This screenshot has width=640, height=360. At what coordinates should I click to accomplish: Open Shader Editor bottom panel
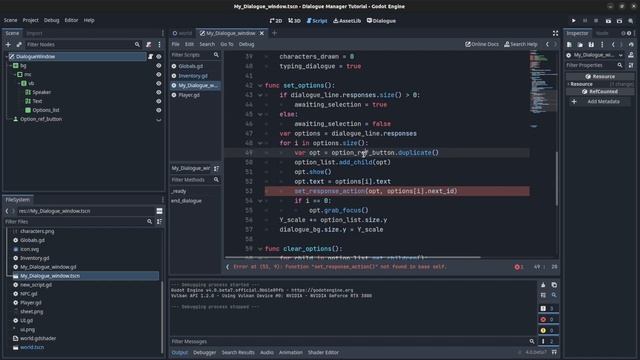coord(323,352)
